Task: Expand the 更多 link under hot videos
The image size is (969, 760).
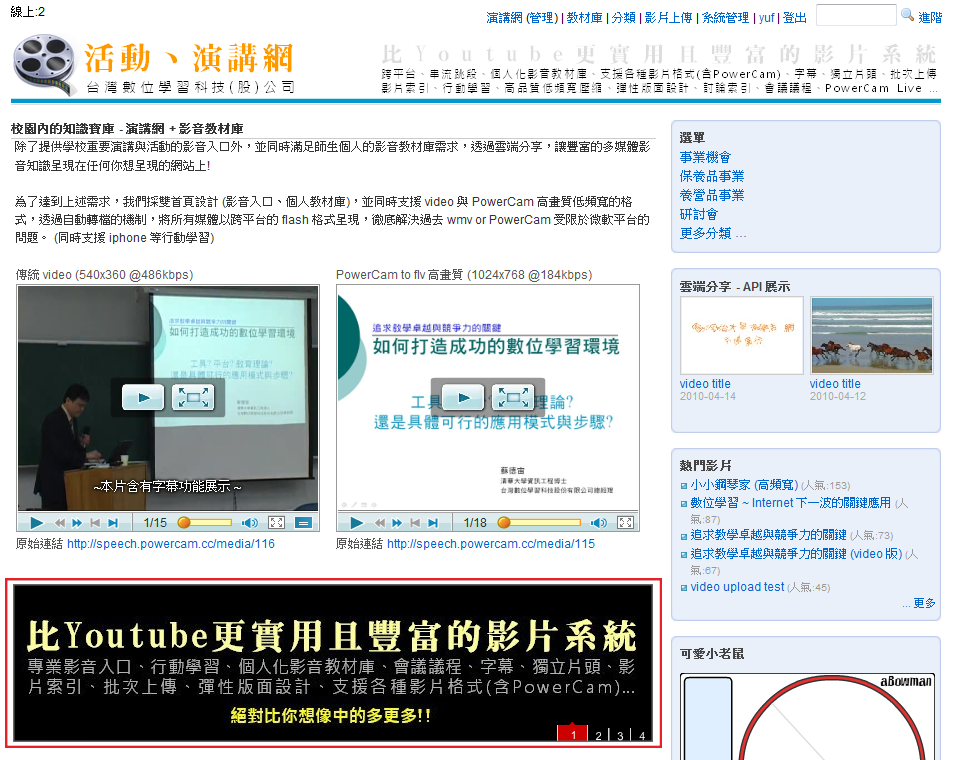Action: click(x=919, y=603)
